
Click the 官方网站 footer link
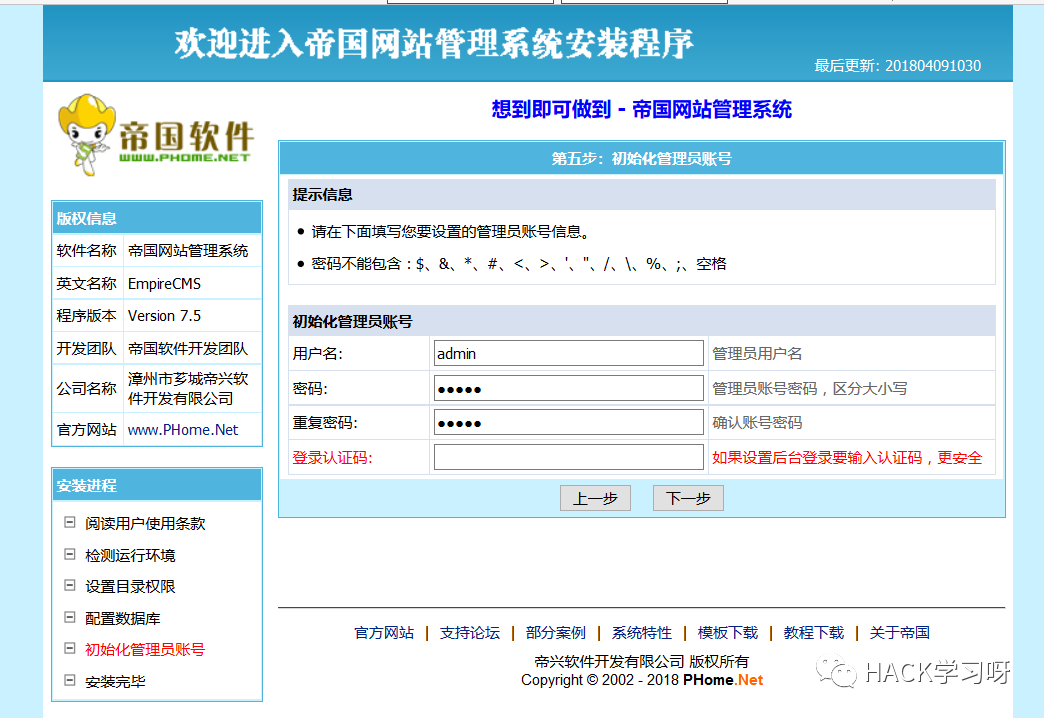click(x=383, y=632)
